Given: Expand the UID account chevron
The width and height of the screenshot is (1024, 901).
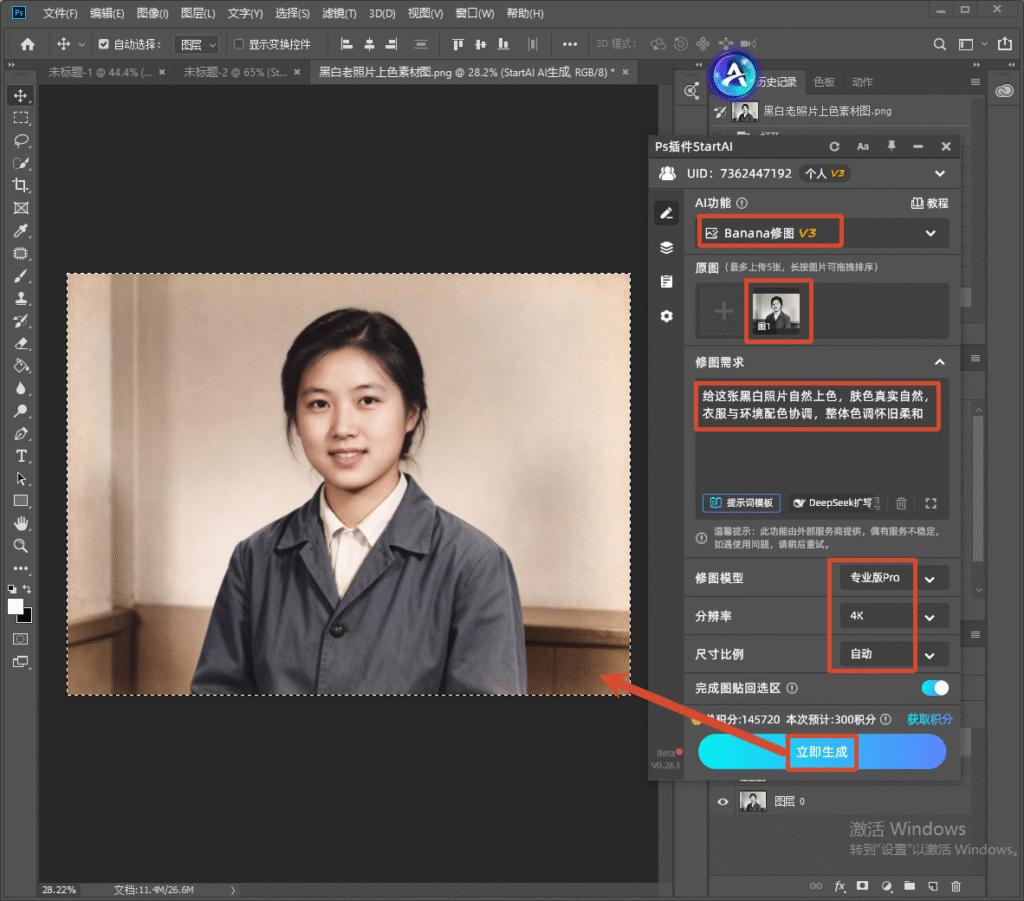Looking at the screenshot, I should pos(940,174).
